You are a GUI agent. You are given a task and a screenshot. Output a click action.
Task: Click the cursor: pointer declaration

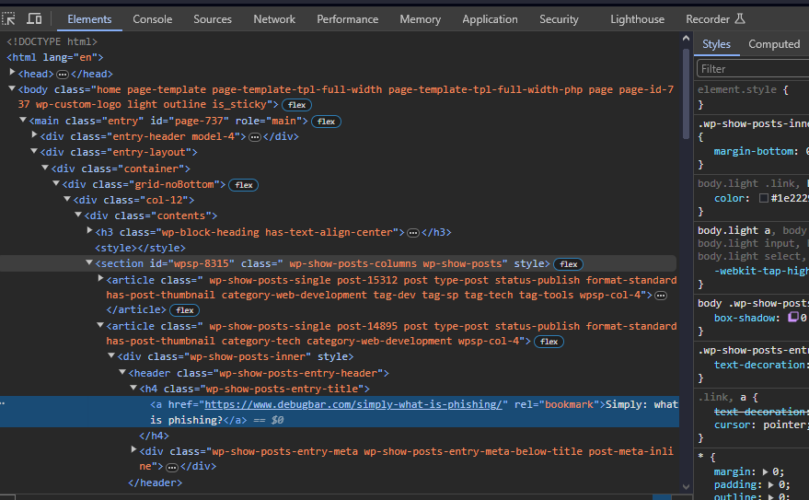click(762, 425)
